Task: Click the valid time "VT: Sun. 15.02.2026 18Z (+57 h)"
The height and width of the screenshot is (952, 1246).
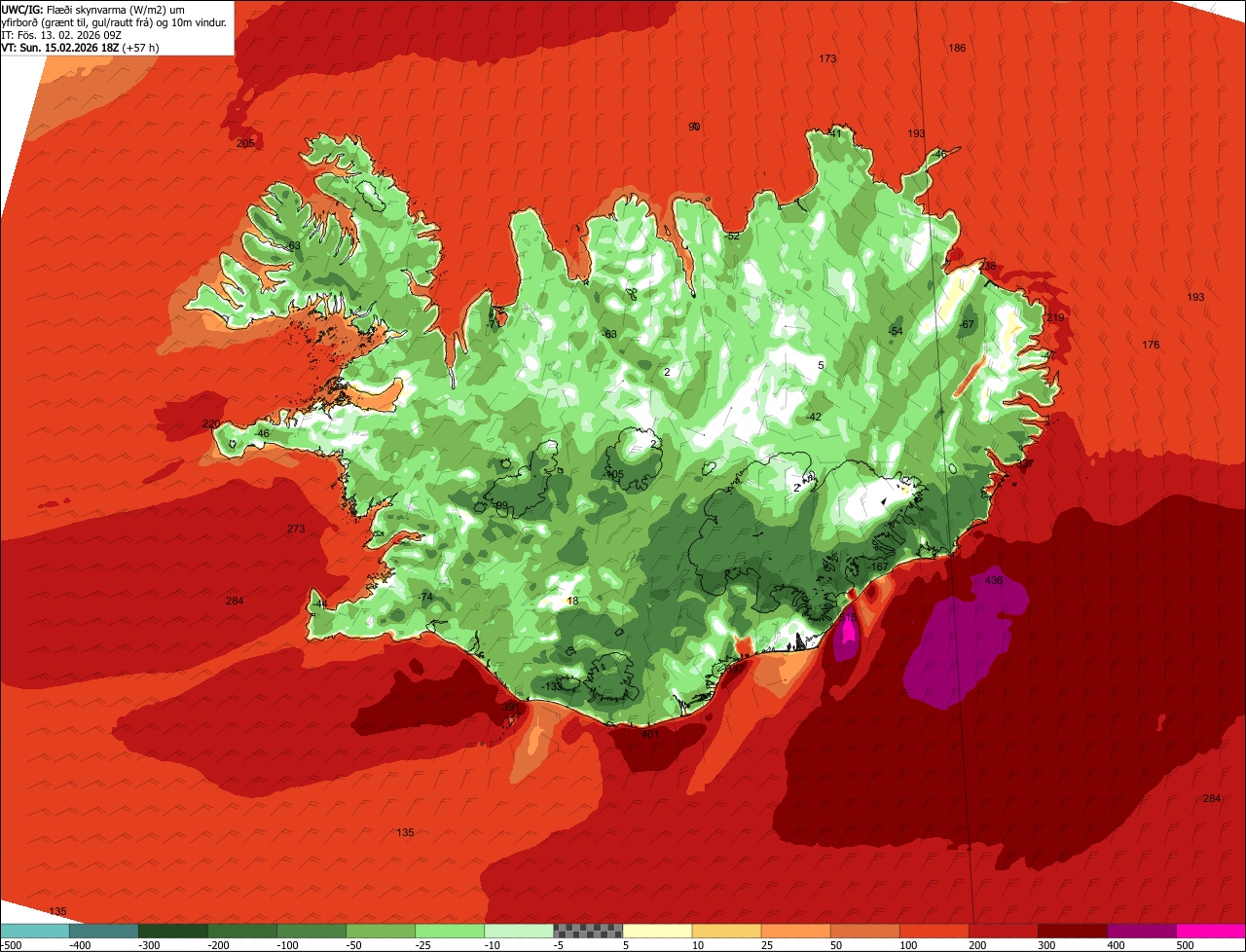Action: tap(81, 47)
